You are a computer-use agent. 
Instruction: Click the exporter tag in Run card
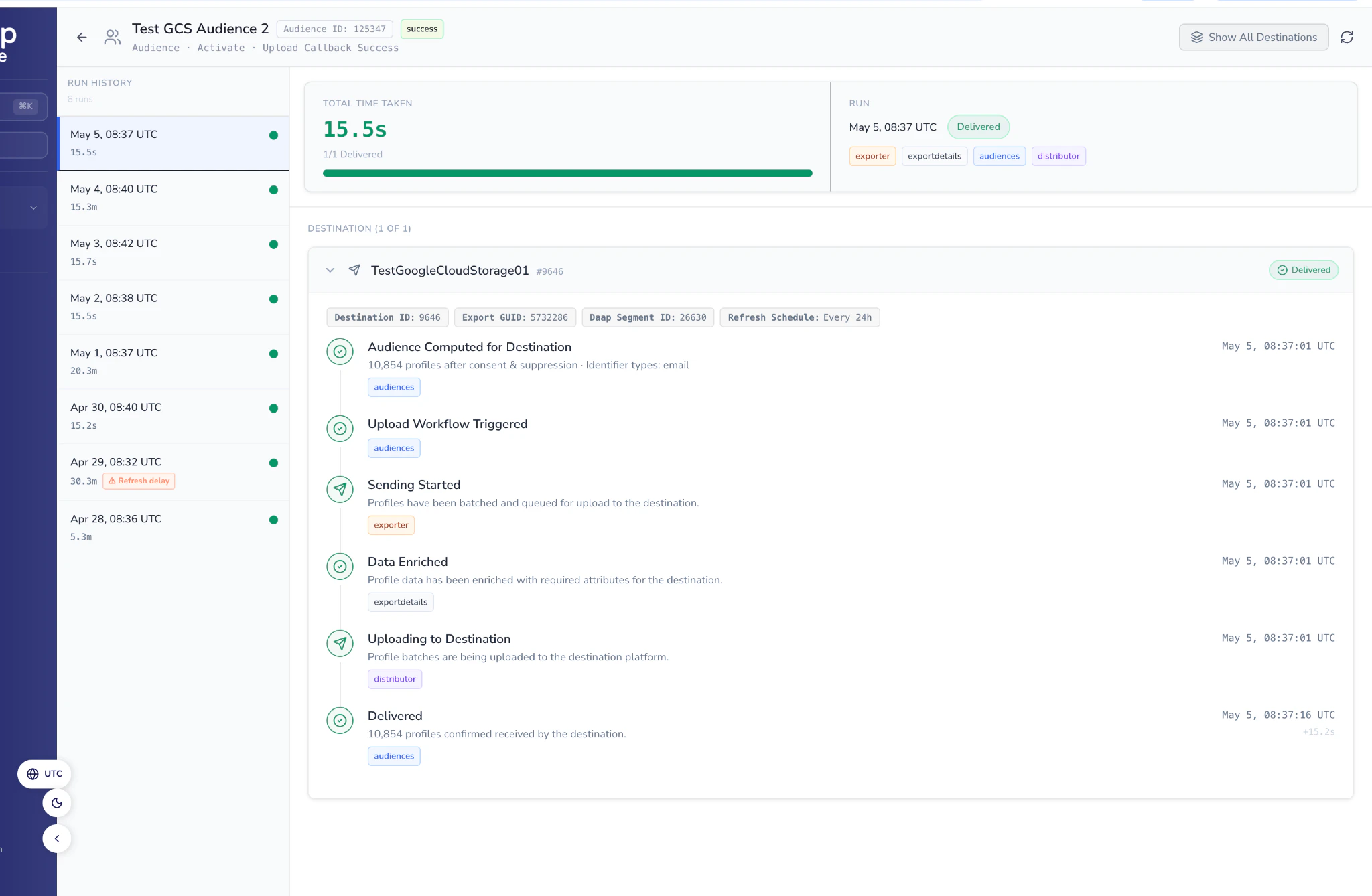click(x=872, y=157)
